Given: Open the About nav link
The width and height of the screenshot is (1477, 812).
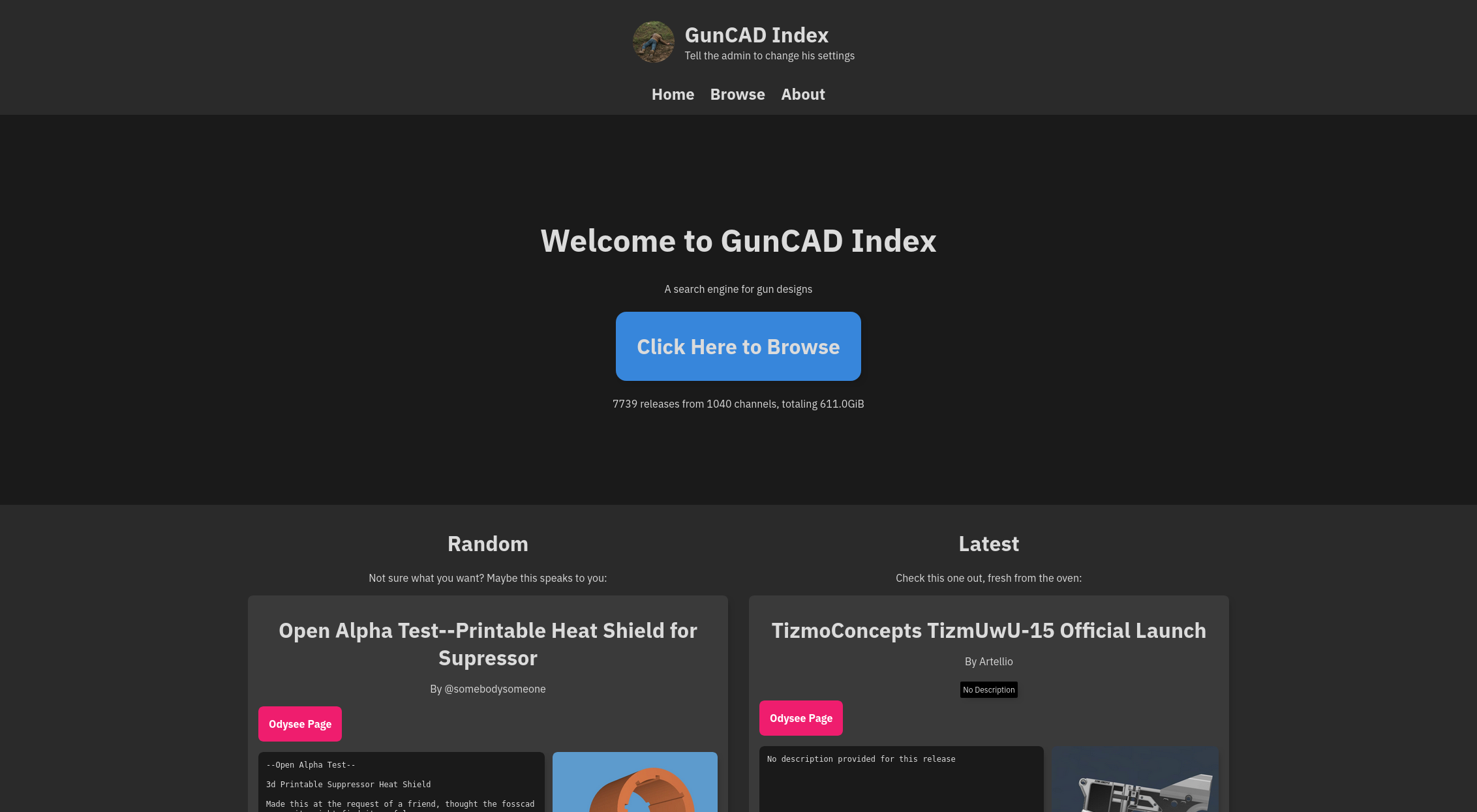Looking at the screenshot, I should 803,95.
